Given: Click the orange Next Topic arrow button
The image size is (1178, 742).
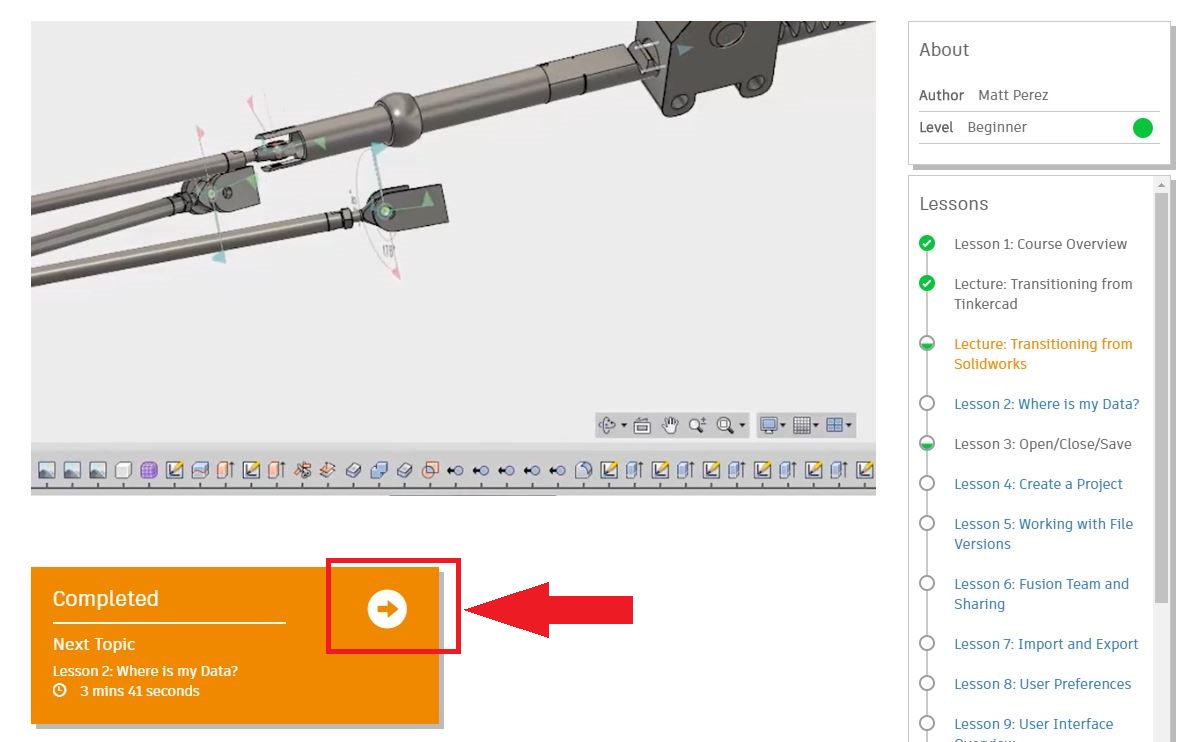Looking at the screenshot, I should pos(388,606).
